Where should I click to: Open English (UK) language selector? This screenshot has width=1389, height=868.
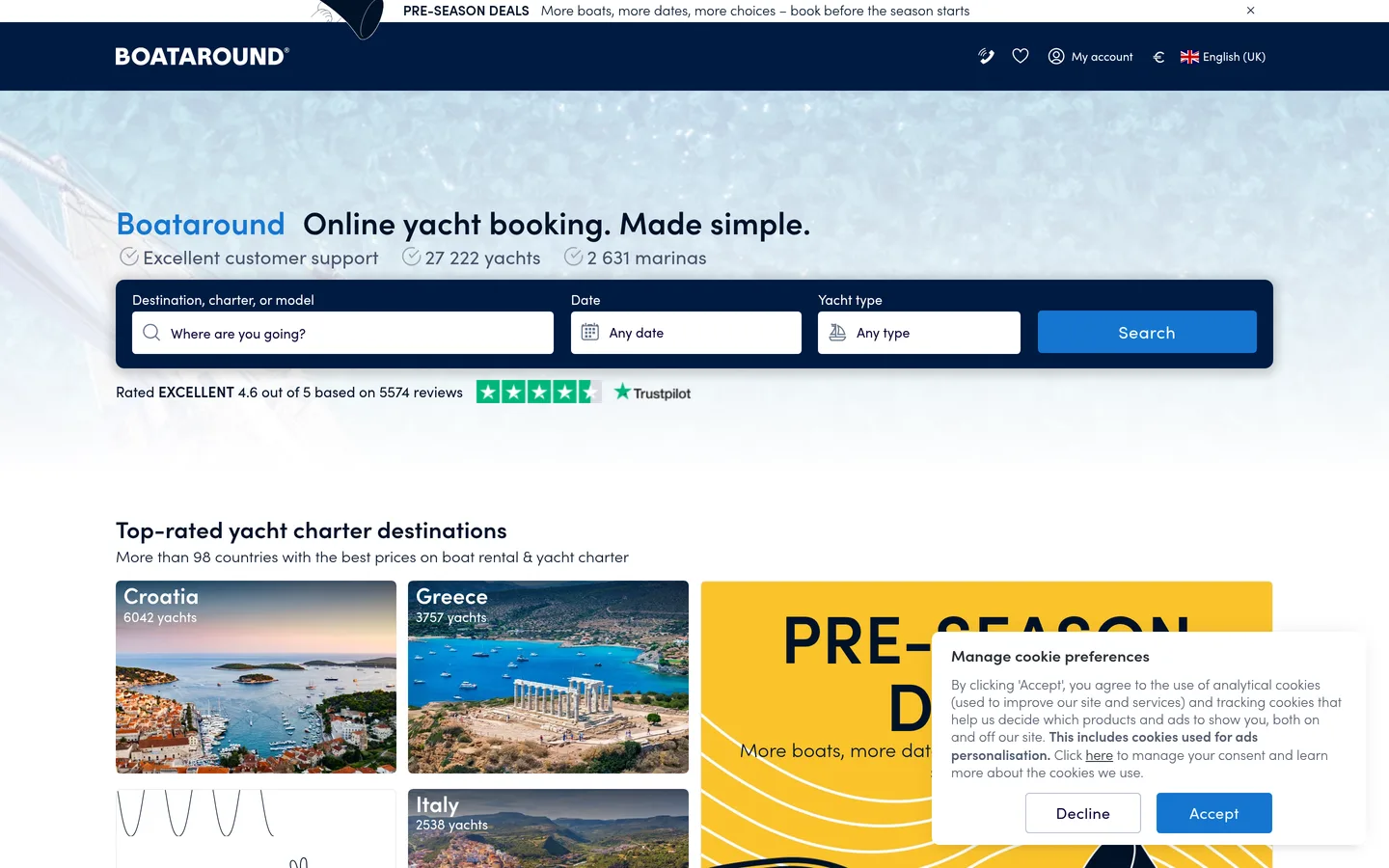click(1223, 57)
